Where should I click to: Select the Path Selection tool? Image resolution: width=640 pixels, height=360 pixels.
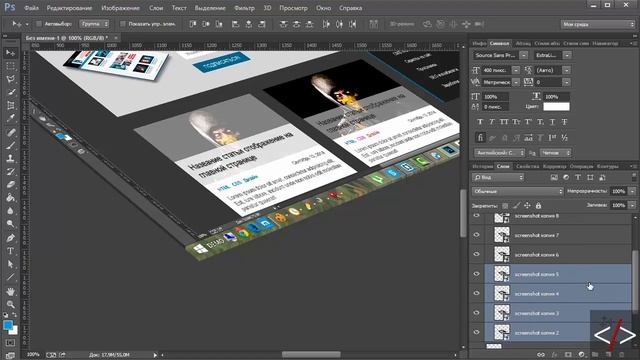(11, 264)
